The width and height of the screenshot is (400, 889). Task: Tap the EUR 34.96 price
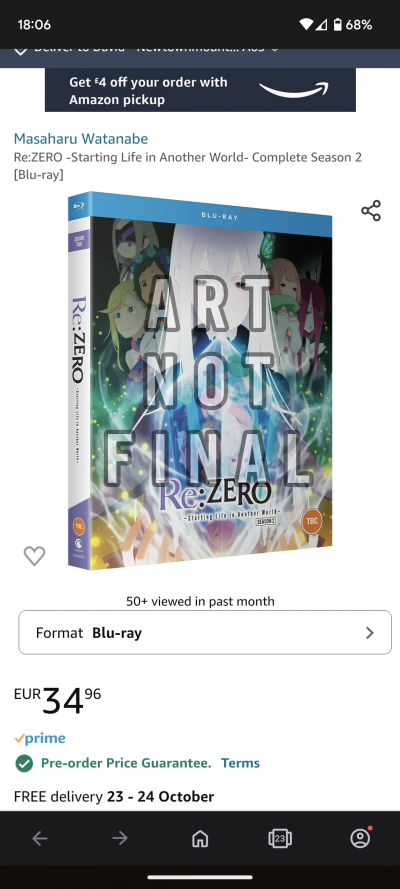58,700
